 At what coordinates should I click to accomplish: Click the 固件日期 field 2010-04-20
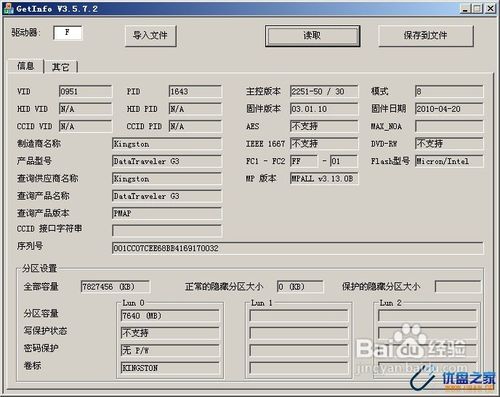coord(449,109)
